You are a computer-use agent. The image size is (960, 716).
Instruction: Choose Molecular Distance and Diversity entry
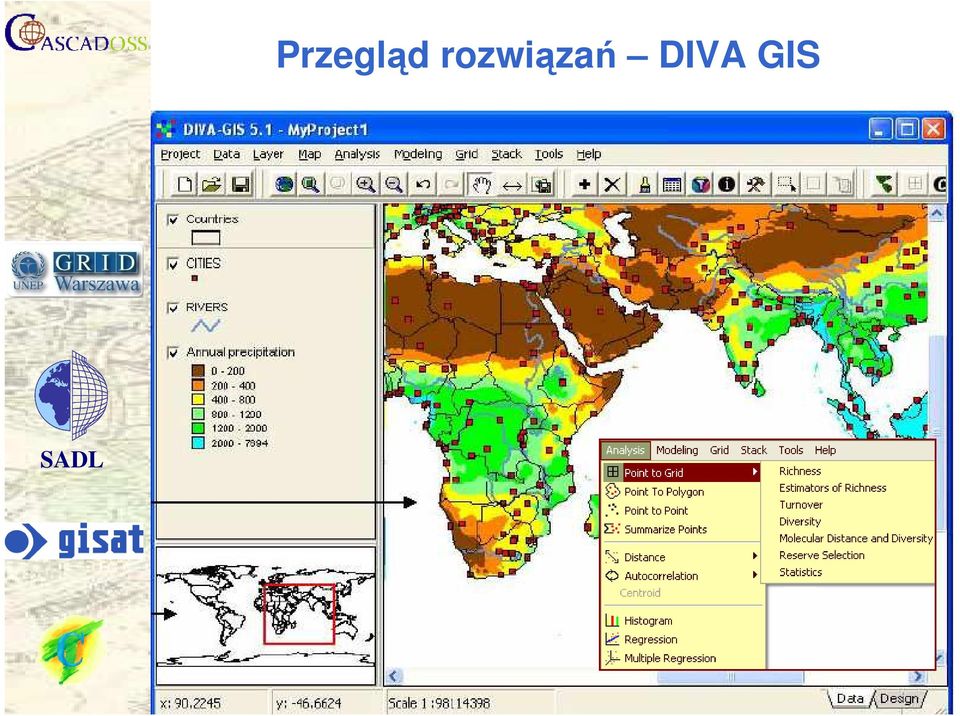[x=856, y=538]
